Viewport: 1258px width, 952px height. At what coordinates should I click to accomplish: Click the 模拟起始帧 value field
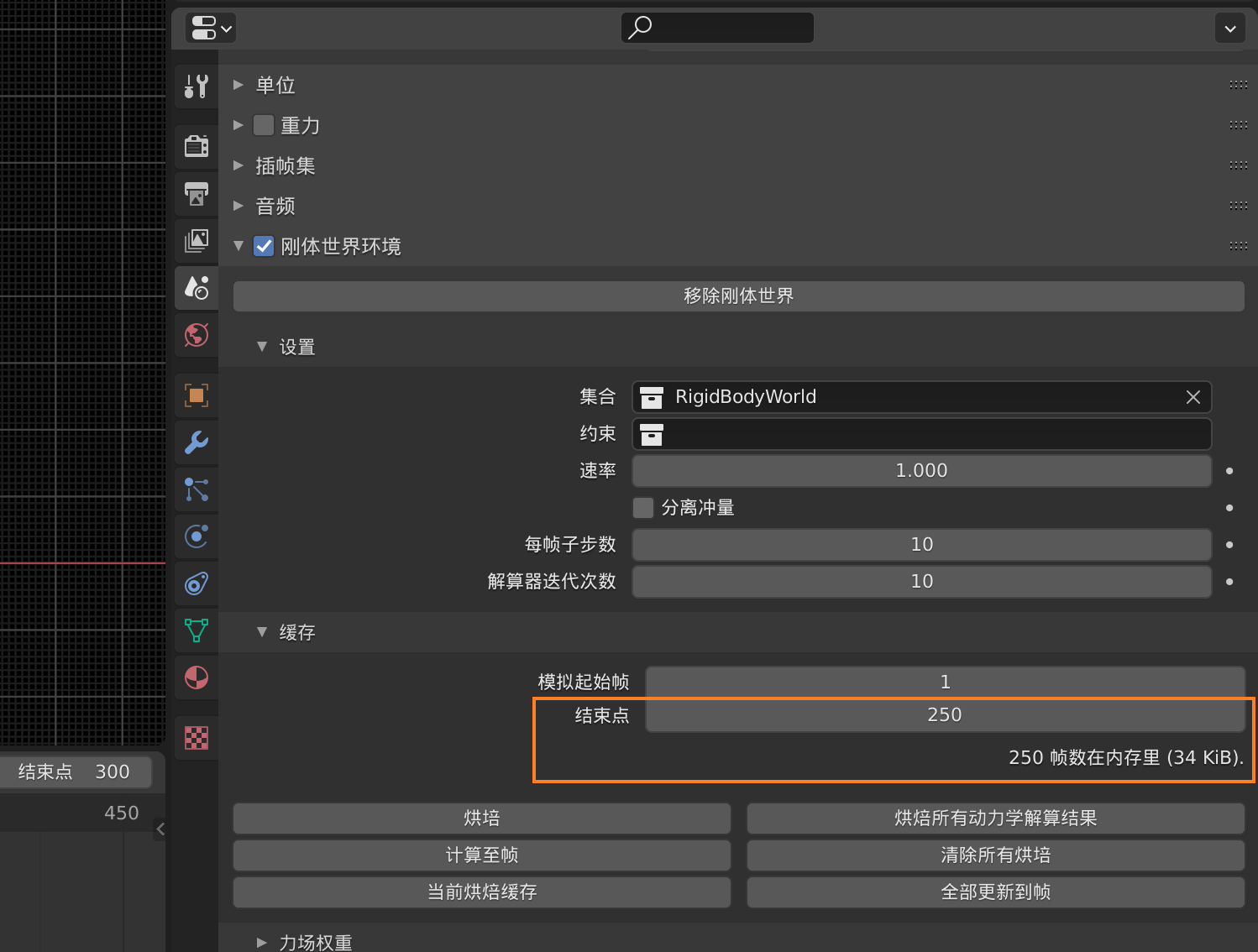946,683
